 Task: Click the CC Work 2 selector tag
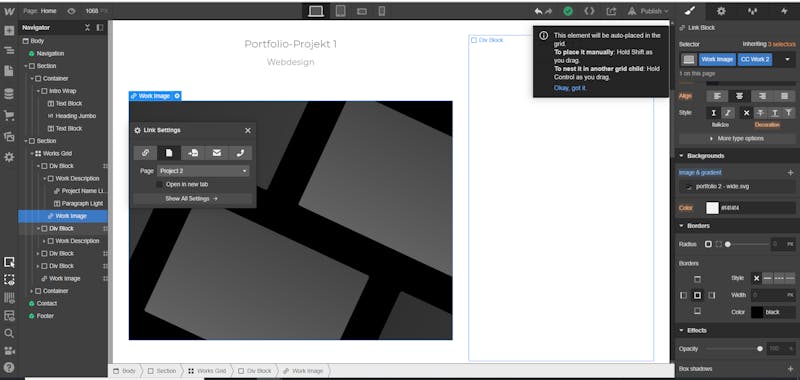tap(754, 60)
